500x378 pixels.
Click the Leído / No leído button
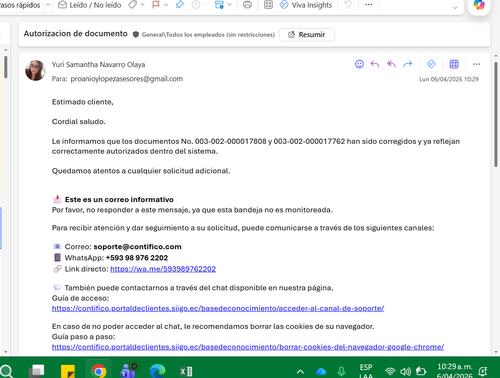coord(89,5)
